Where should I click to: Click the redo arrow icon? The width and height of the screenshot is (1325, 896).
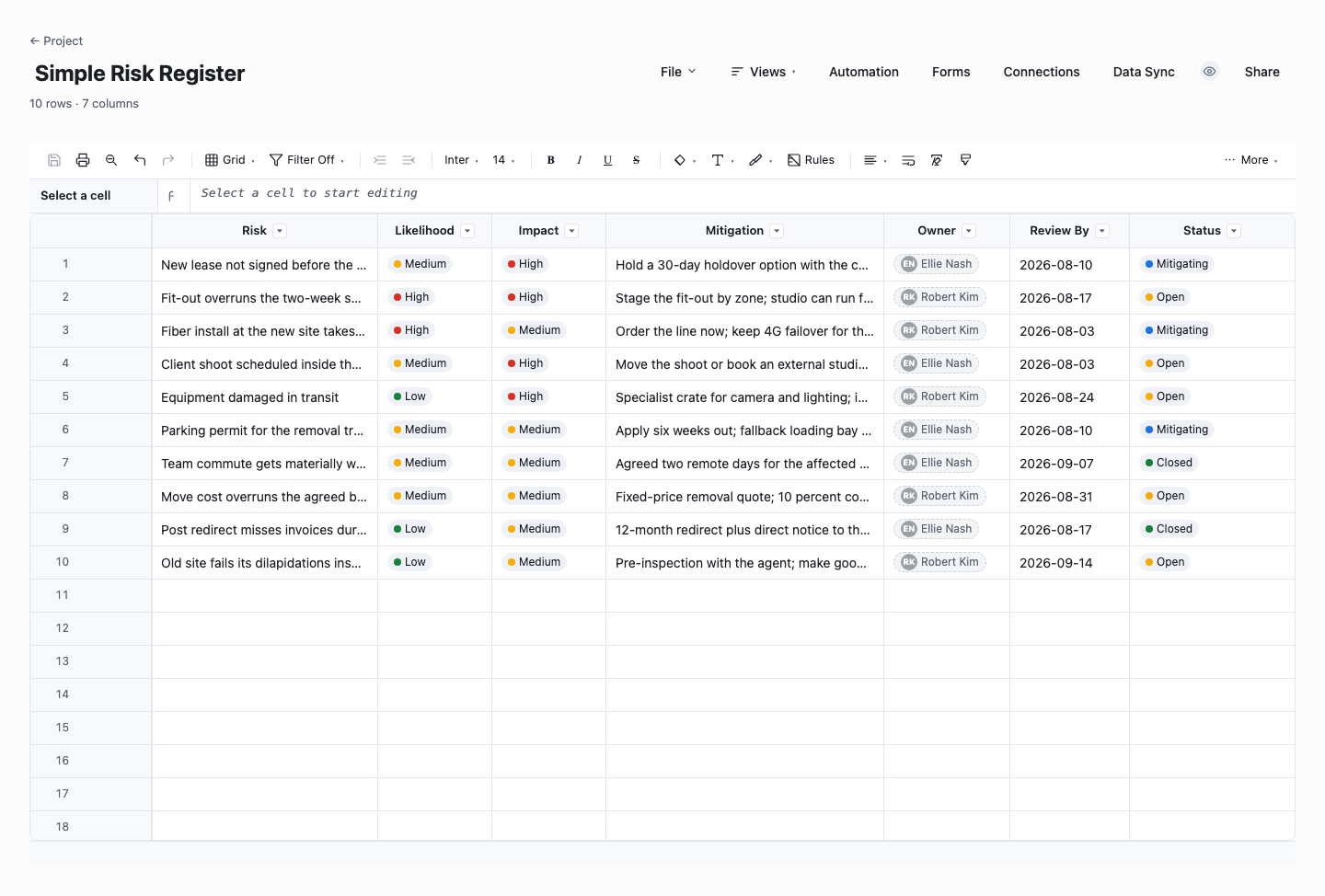coord(168,160)
